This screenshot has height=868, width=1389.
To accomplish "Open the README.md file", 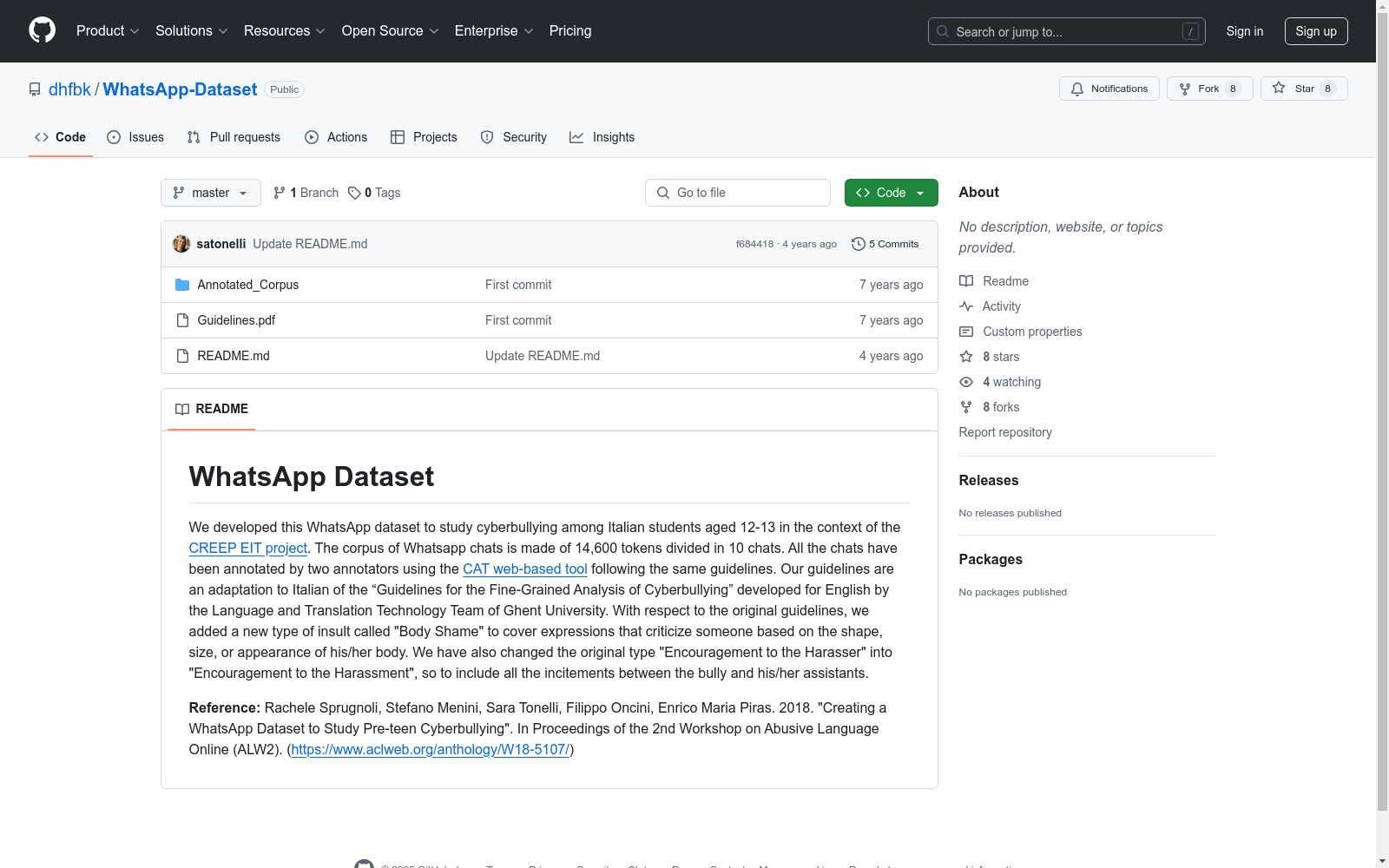I will point(234,356).
